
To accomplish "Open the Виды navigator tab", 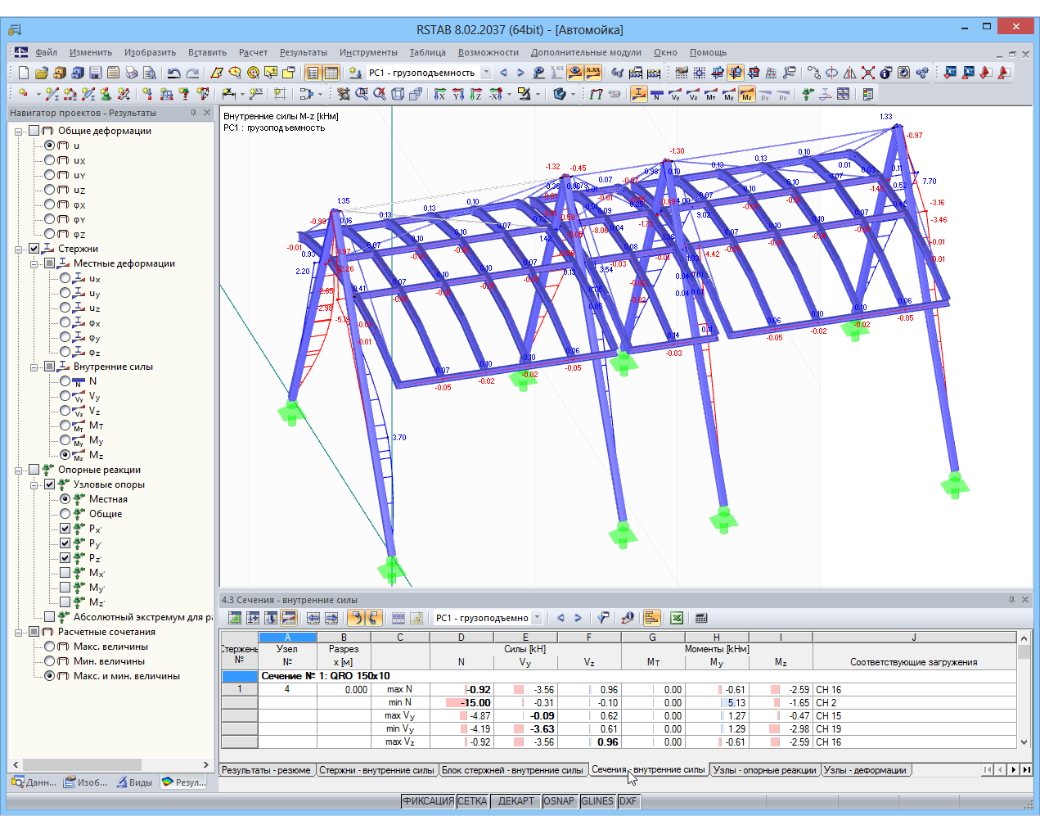I will click(x=134, y=782).
